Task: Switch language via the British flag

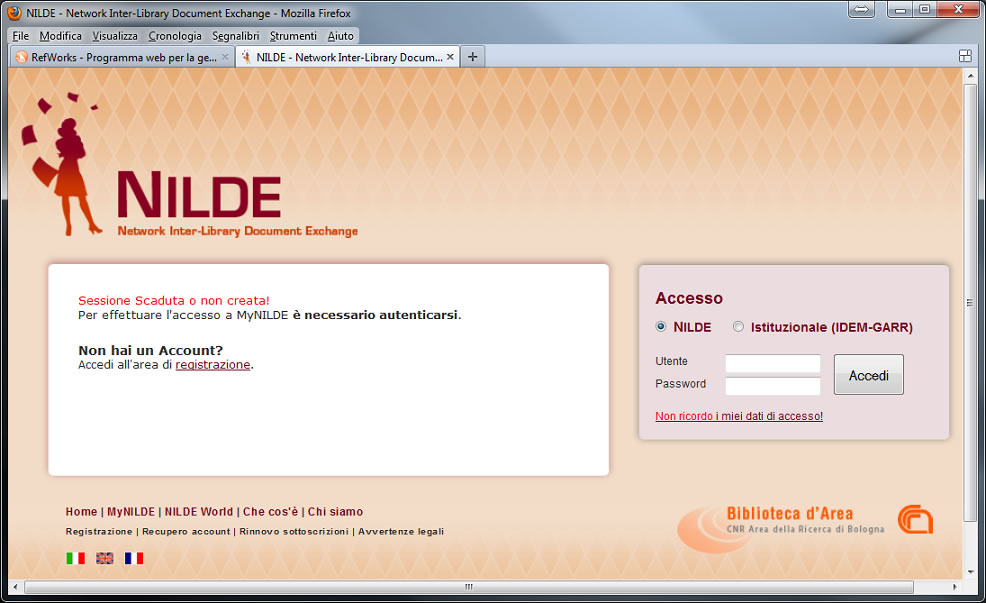Action: 104,558
